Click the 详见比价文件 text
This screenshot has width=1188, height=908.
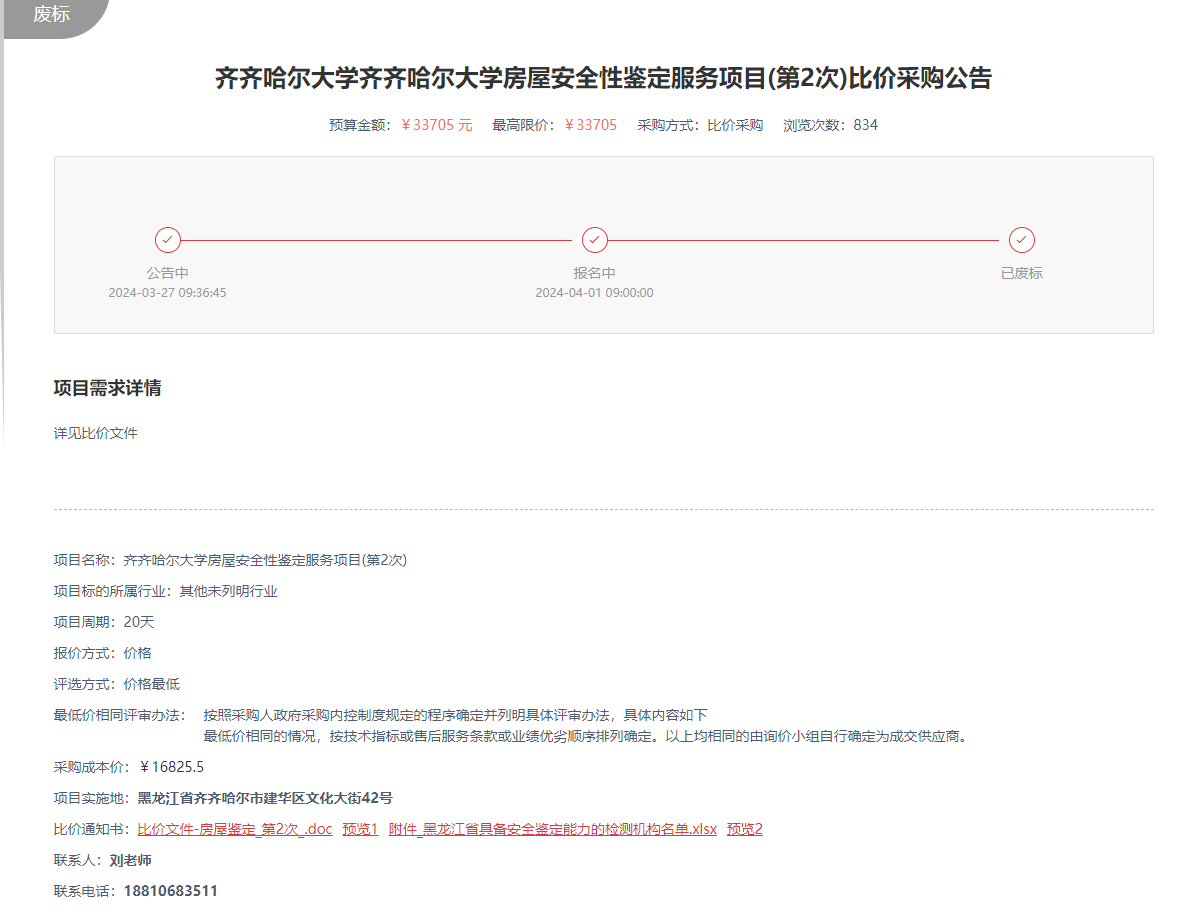(x=95, y=433)
